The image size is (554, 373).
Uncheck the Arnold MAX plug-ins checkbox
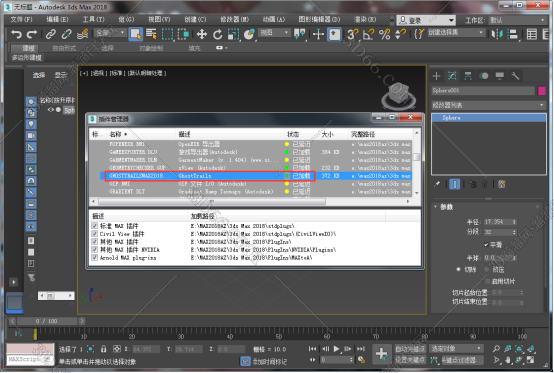tap(95, 258)
